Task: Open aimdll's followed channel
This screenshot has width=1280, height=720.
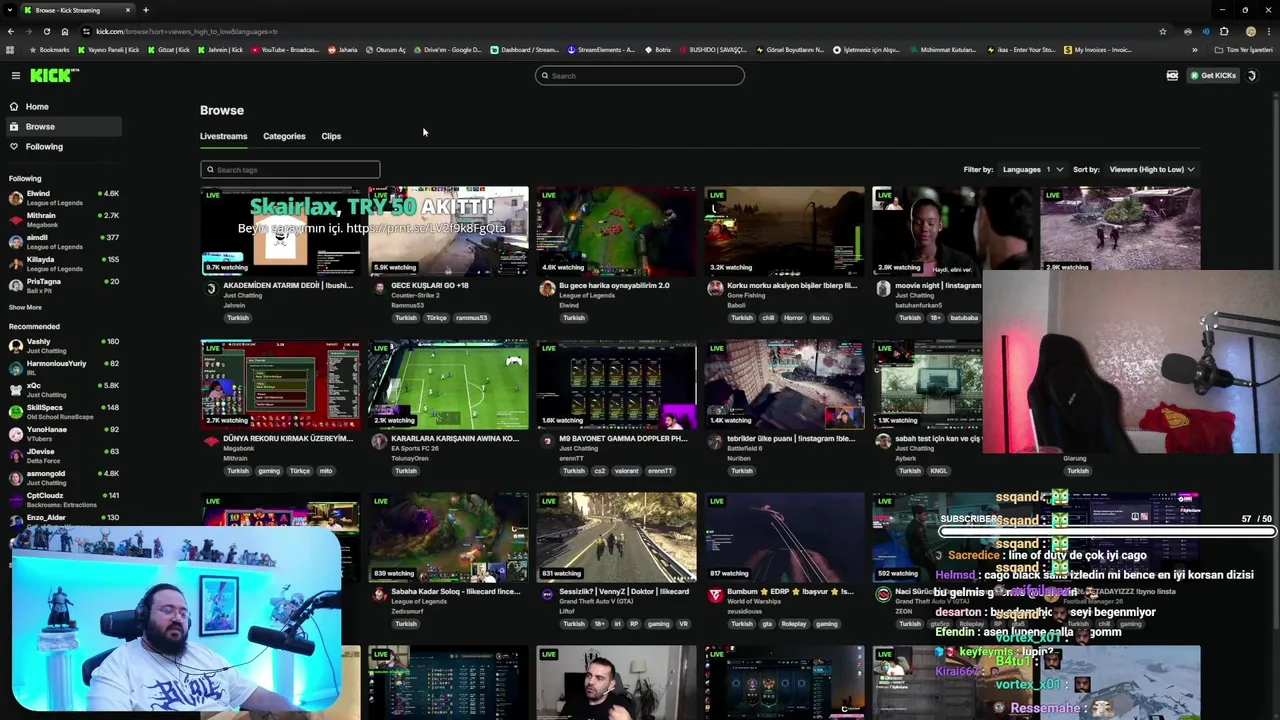Action: click(x=62, y=242)
